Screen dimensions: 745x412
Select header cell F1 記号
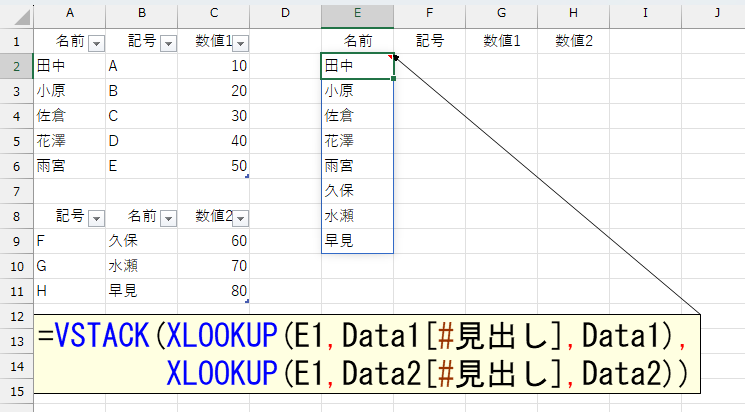pos(430,41)
